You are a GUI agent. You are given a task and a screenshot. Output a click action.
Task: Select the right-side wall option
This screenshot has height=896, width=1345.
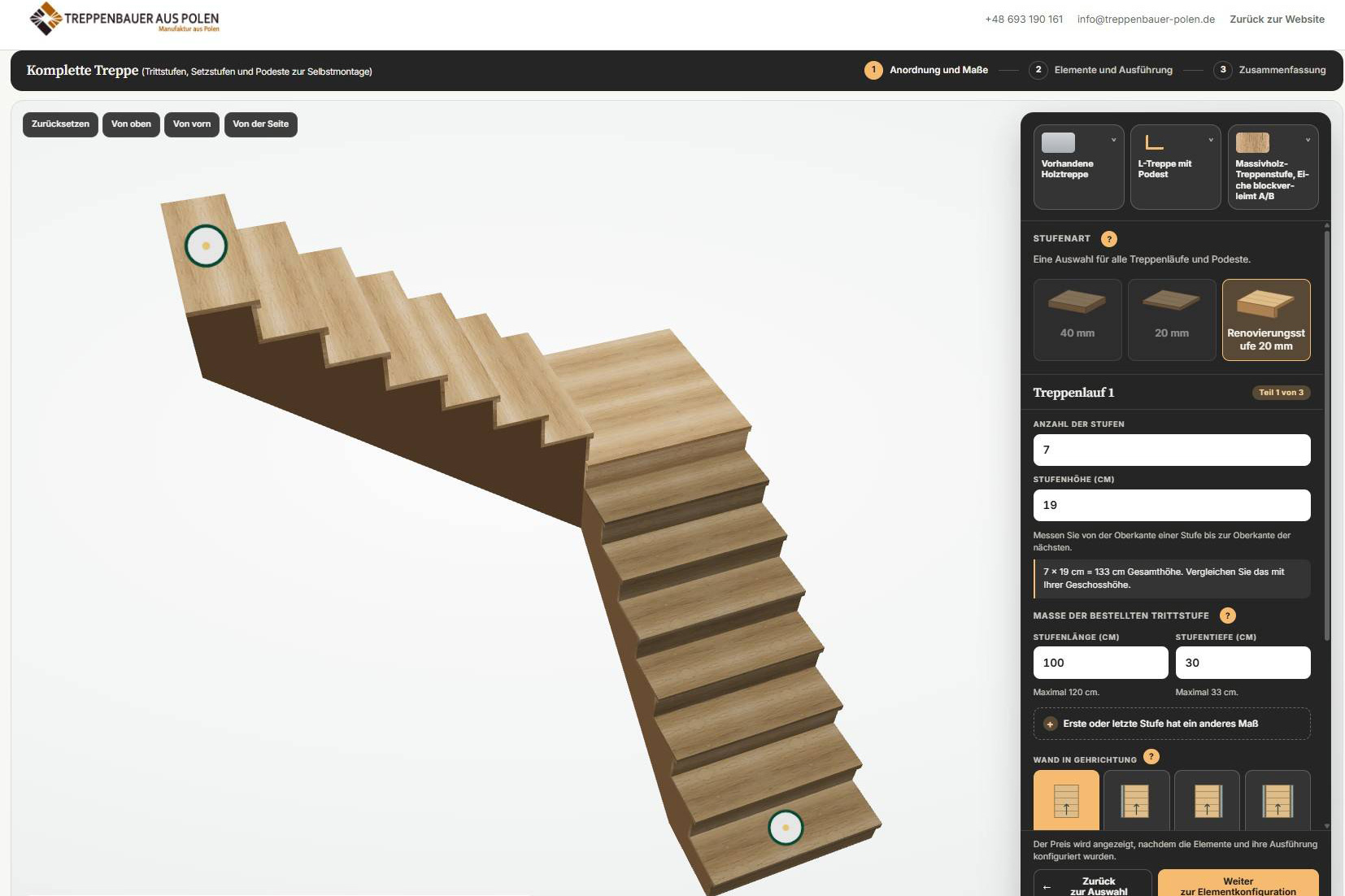1207,801
